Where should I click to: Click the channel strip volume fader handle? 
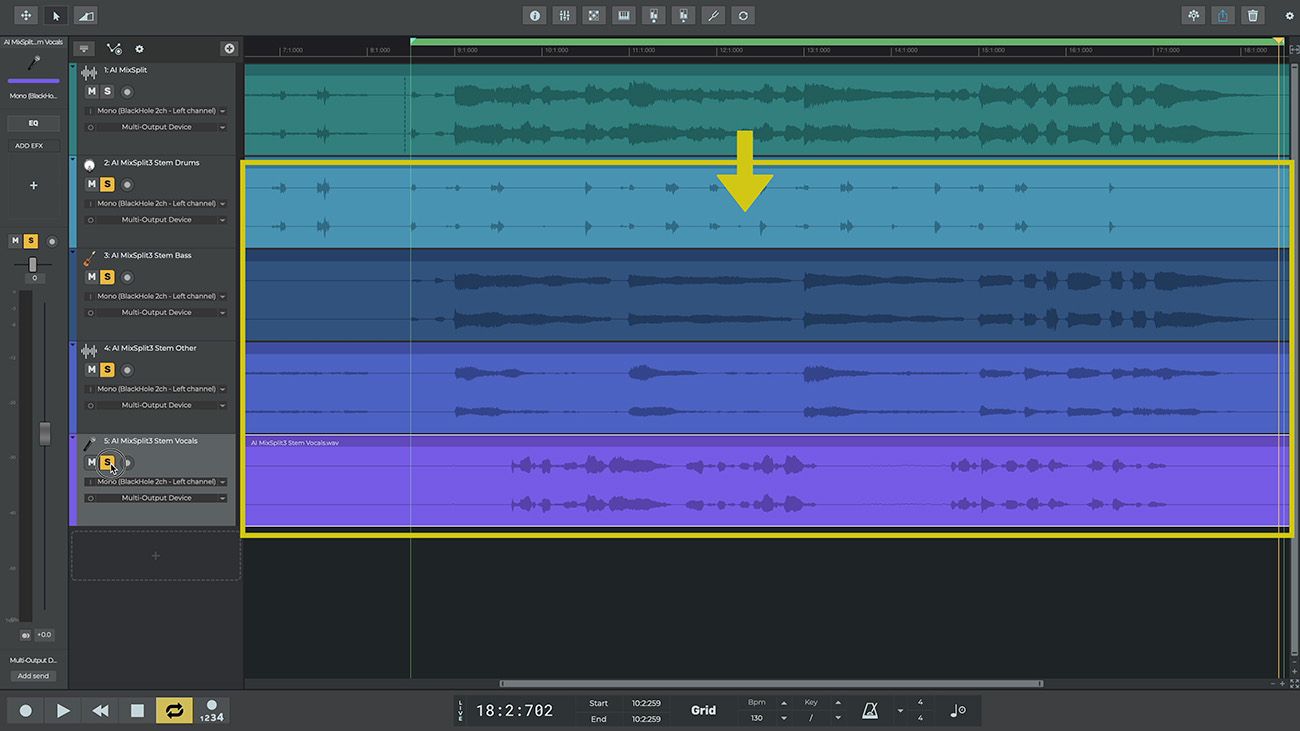click(44, 433)
